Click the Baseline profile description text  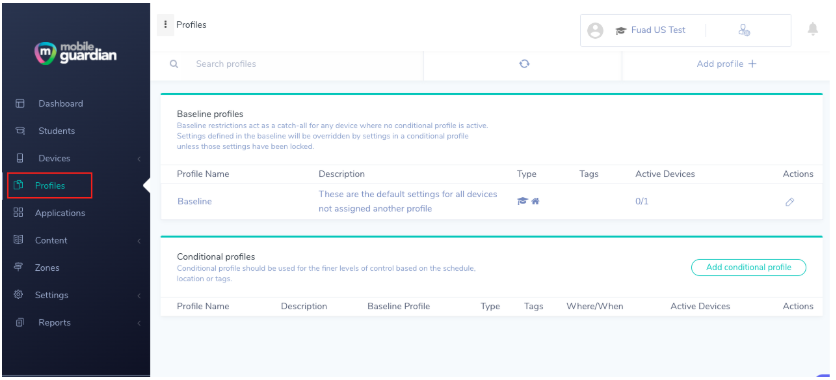coord(408,201)
